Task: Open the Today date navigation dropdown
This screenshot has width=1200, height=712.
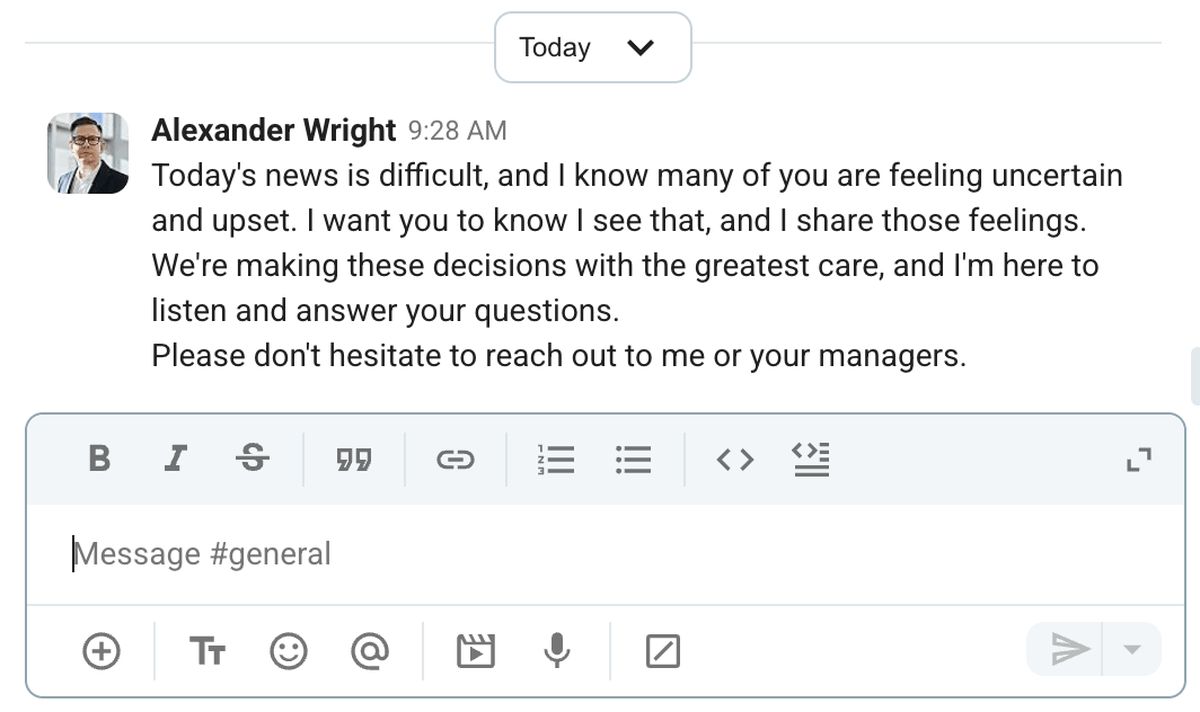Action: 592,46
